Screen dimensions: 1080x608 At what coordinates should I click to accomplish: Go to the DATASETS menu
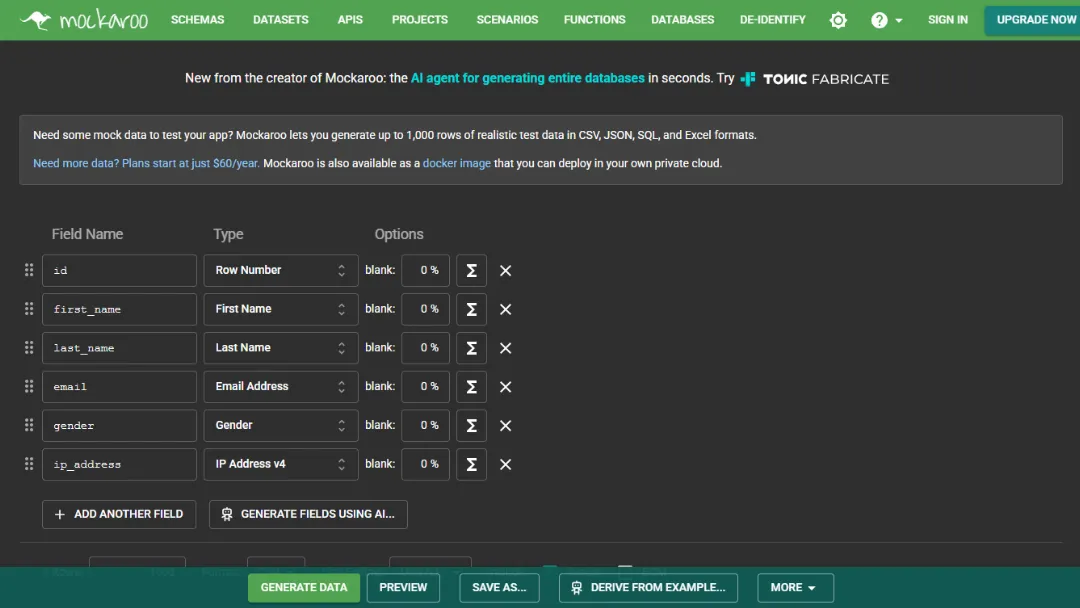280,20
